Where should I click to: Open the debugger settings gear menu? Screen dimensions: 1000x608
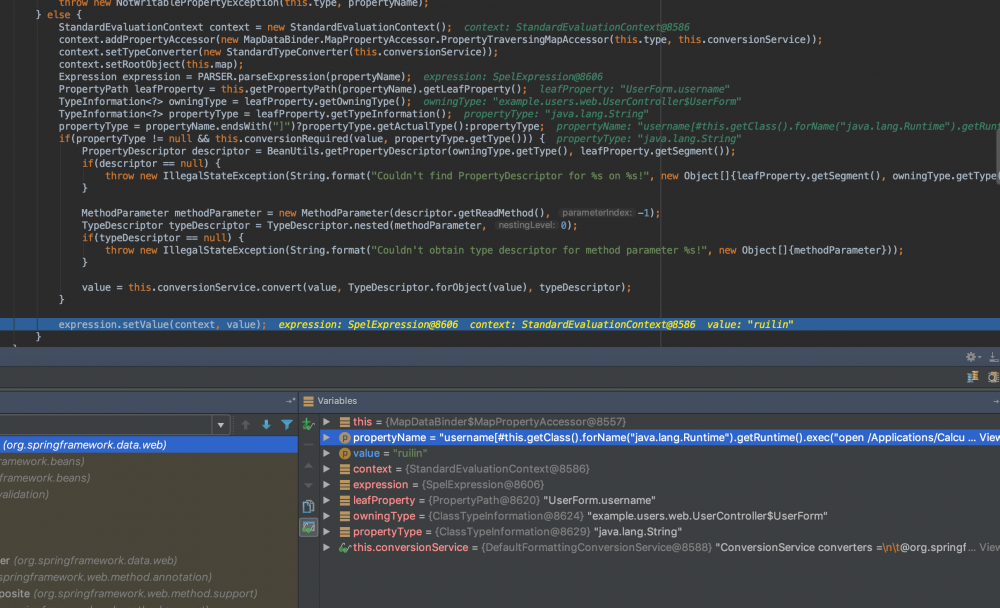point(970,357)
